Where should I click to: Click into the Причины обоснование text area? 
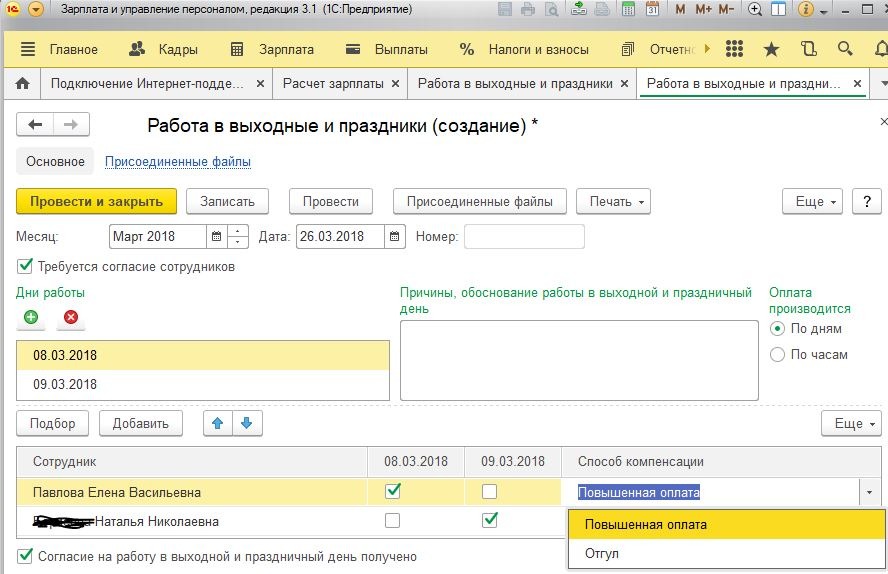579,361
